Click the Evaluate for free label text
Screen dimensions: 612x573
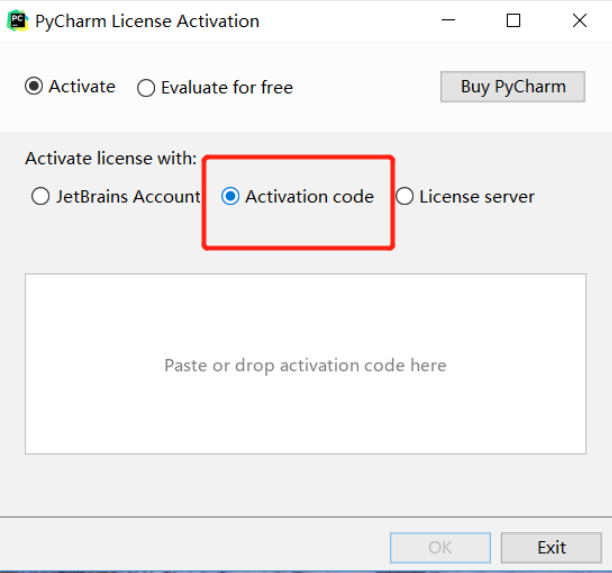(x=227, y=87)
